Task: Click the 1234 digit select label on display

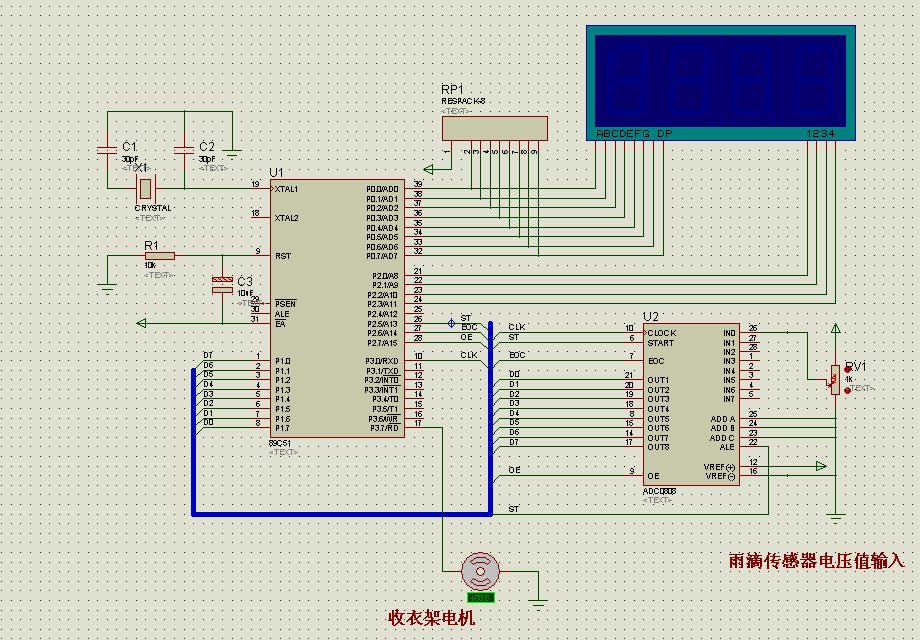Action: 821,134
